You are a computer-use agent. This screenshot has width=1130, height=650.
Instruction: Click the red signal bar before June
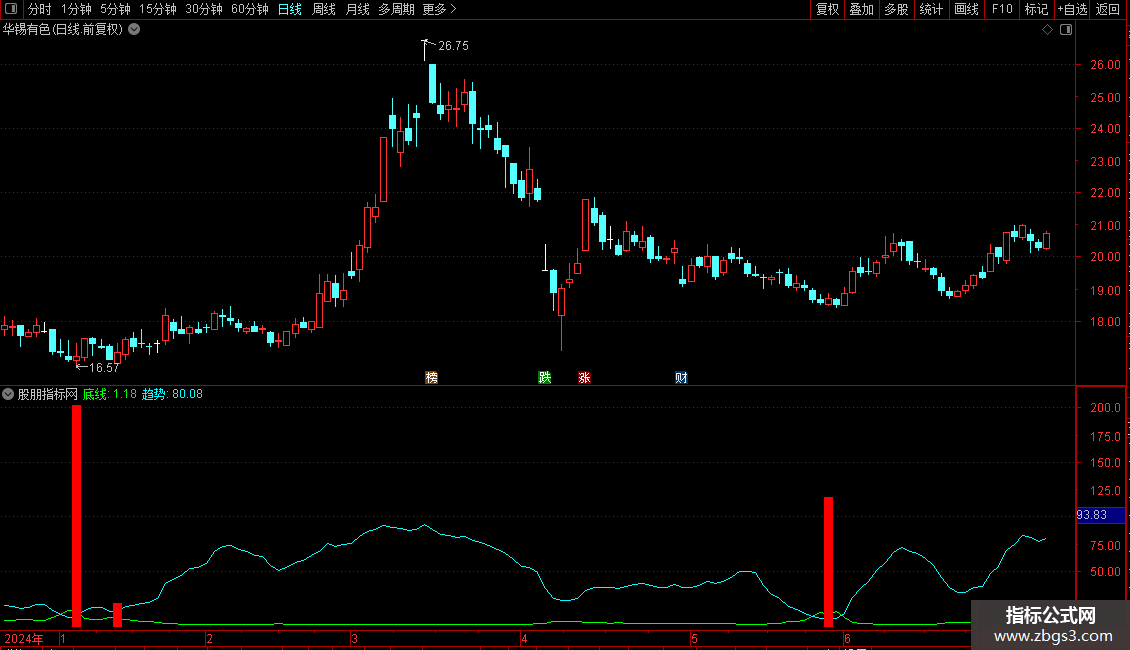[829, 561]
